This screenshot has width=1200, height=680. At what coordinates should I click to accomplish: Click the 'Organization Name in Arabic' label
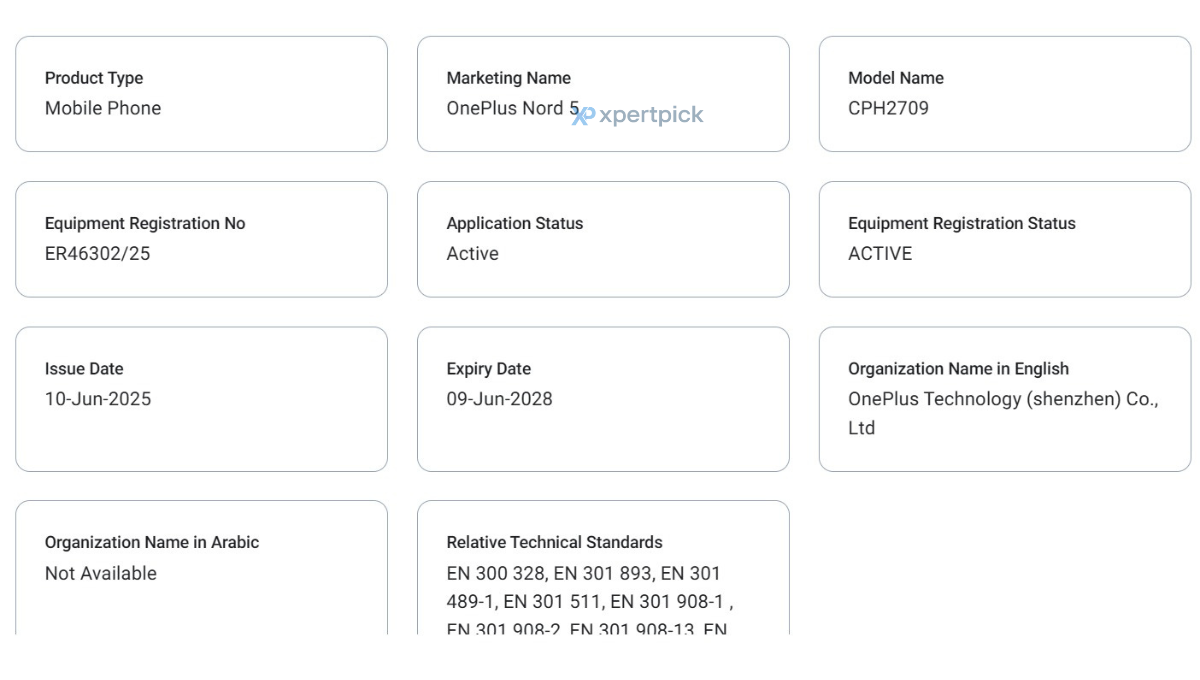click(x=152, y=542)
